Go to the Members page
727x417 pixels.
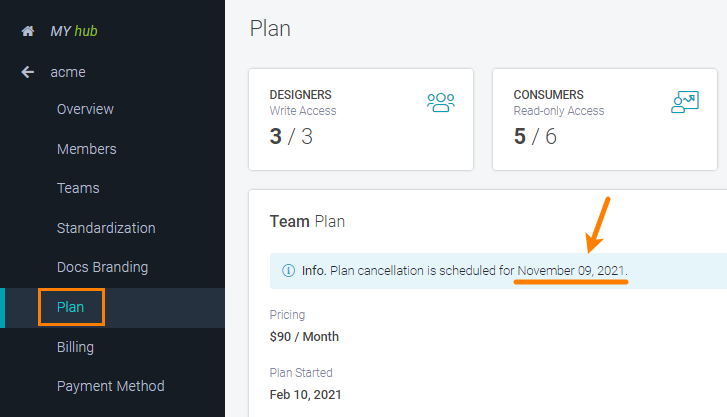click(x=86, y=149)
